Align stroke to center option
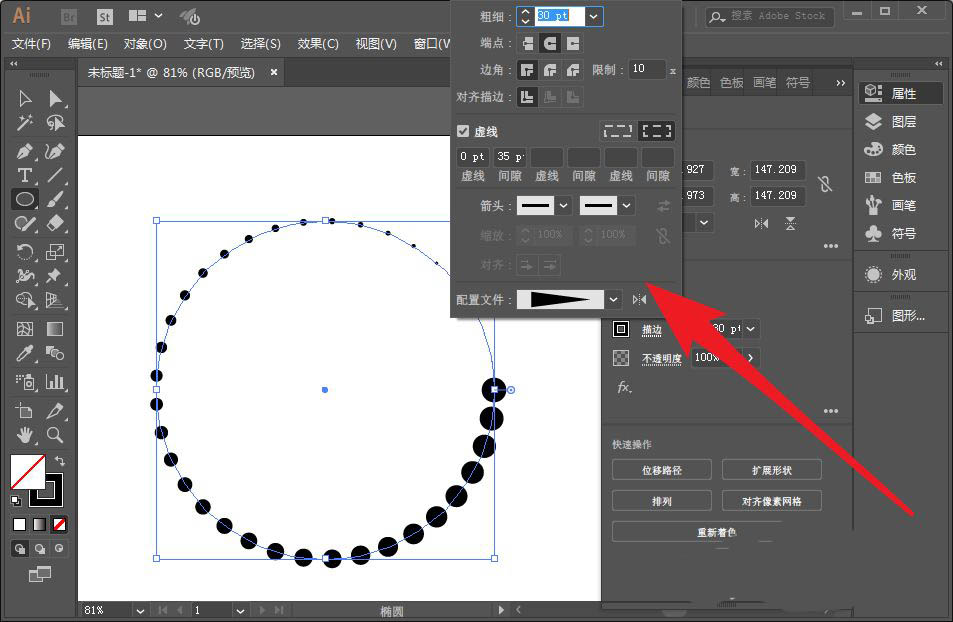 [527, 97]
